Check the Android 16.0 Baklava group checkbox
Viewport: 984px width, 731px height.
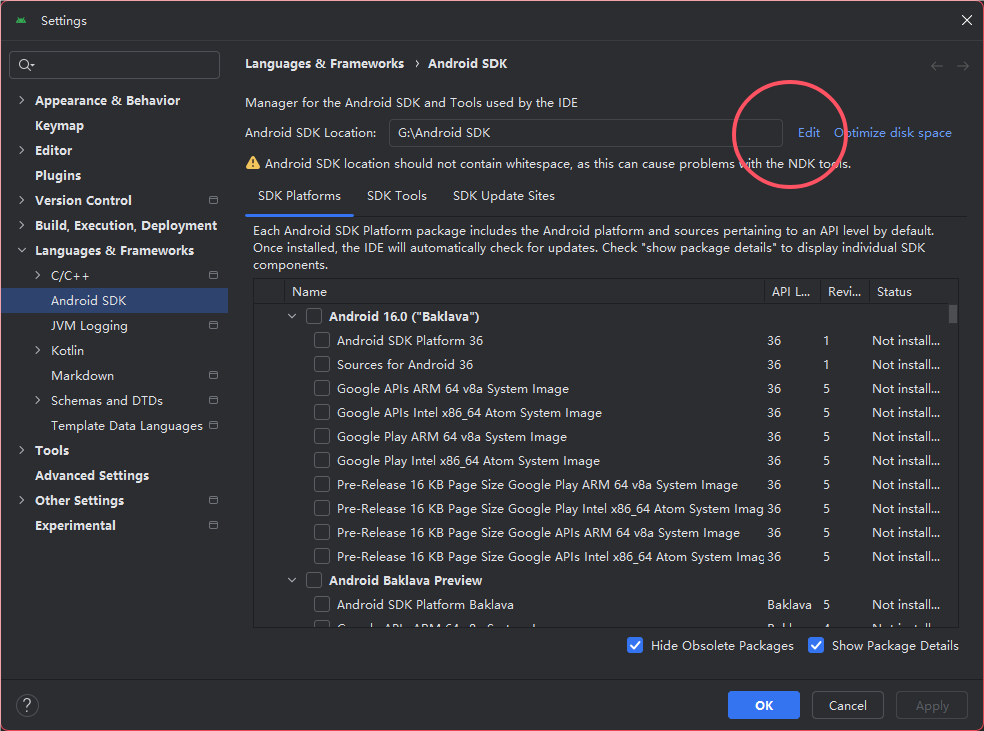(314, 316)
